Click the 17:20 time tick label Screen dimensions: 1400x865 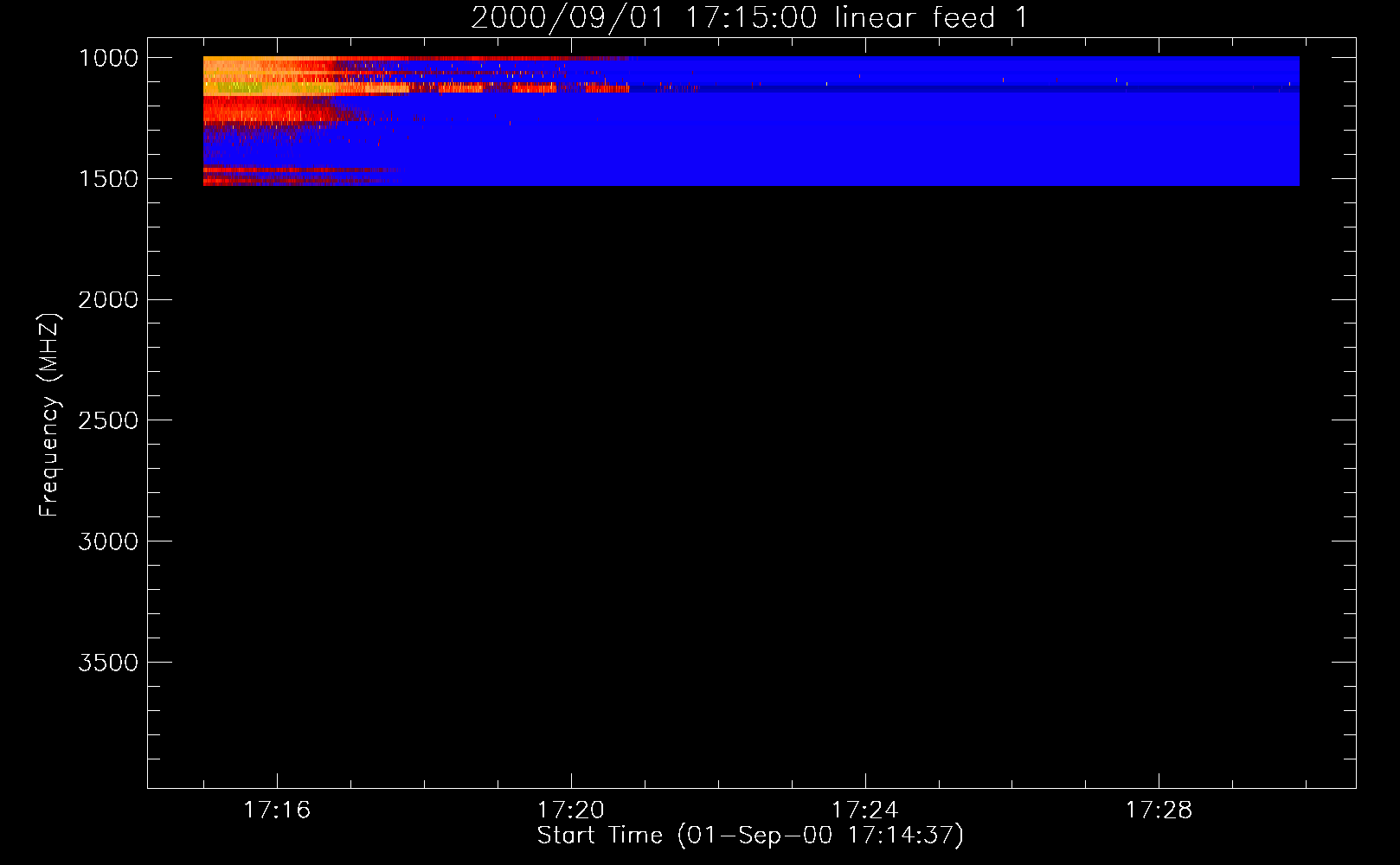pyautogui.click(x=571, y=811)
